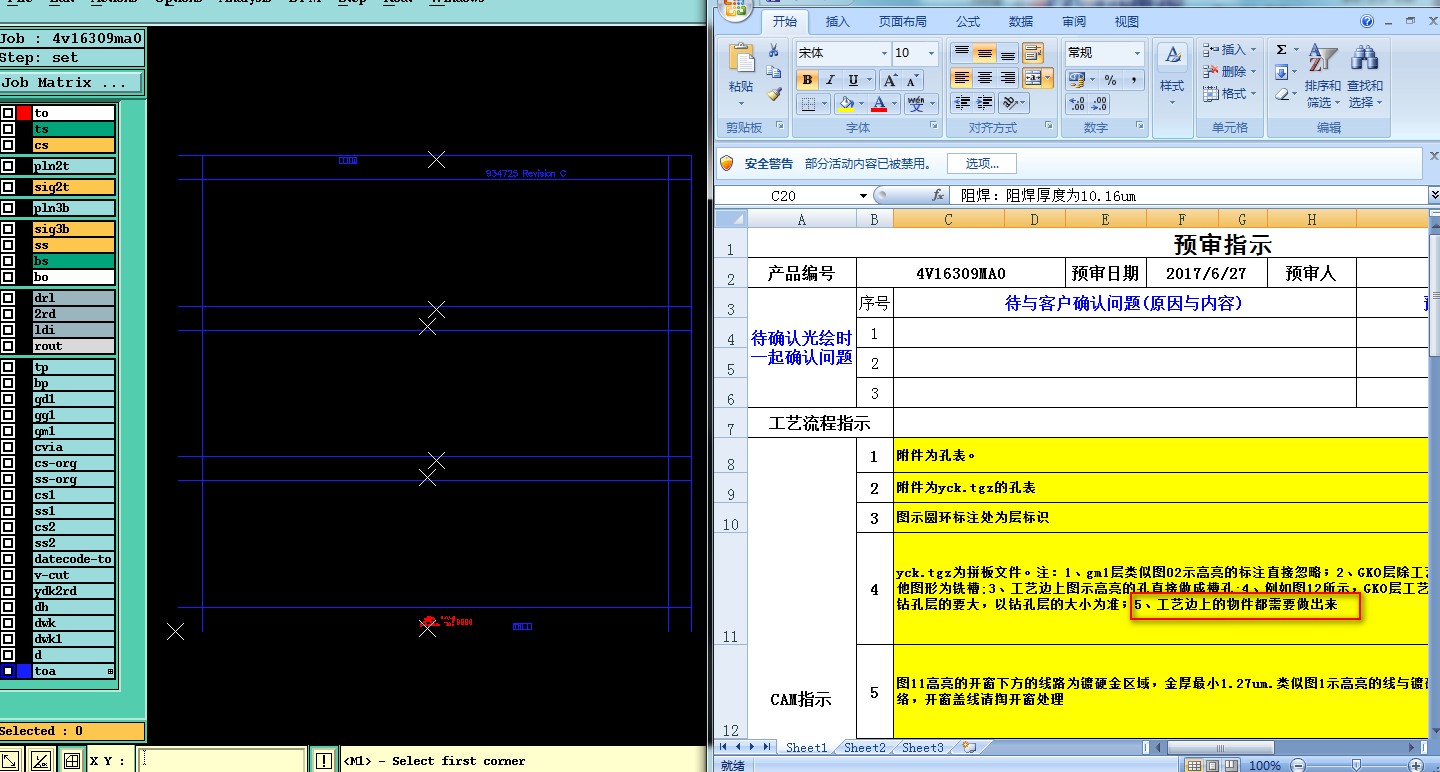
Task: Expand the Name Box dropdown
Action: click(863, 195)
